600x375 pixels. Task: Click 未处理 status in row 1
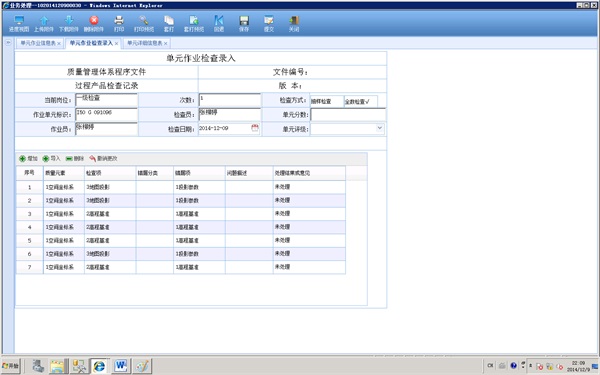[x=282, y=187]
